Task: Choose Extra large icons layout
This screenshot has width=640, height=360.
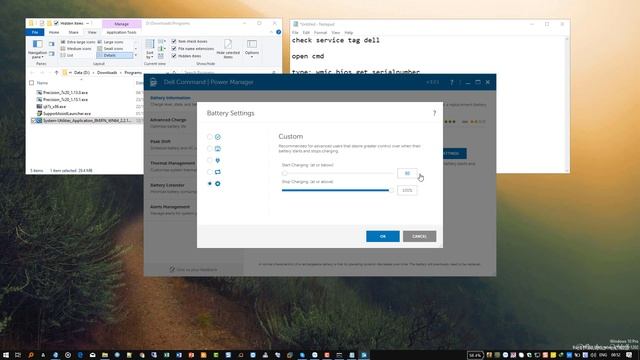Action: tap(78, 42)
